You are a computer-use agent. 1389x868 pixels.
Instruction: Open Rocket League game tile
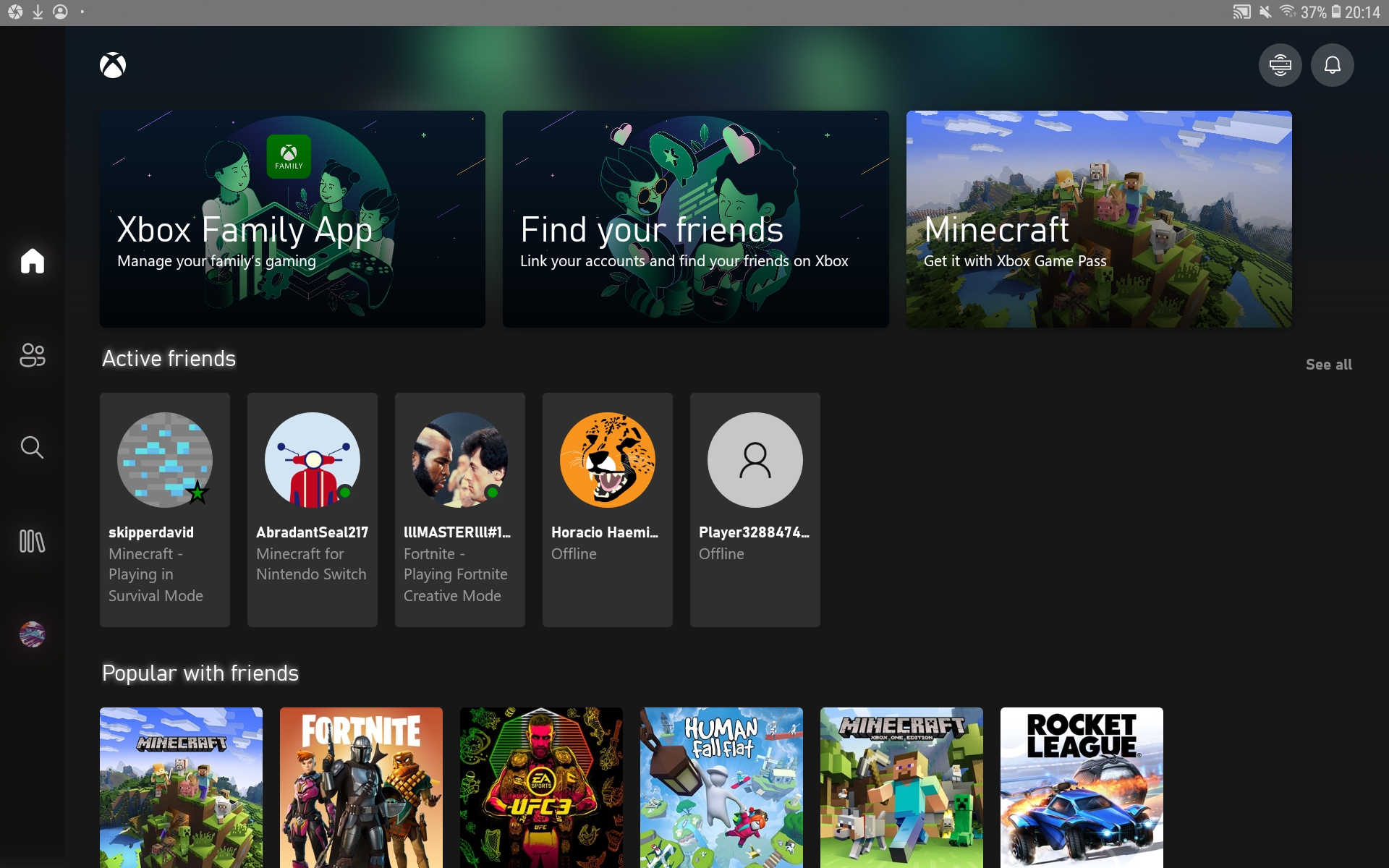(x=1082, y=788)
